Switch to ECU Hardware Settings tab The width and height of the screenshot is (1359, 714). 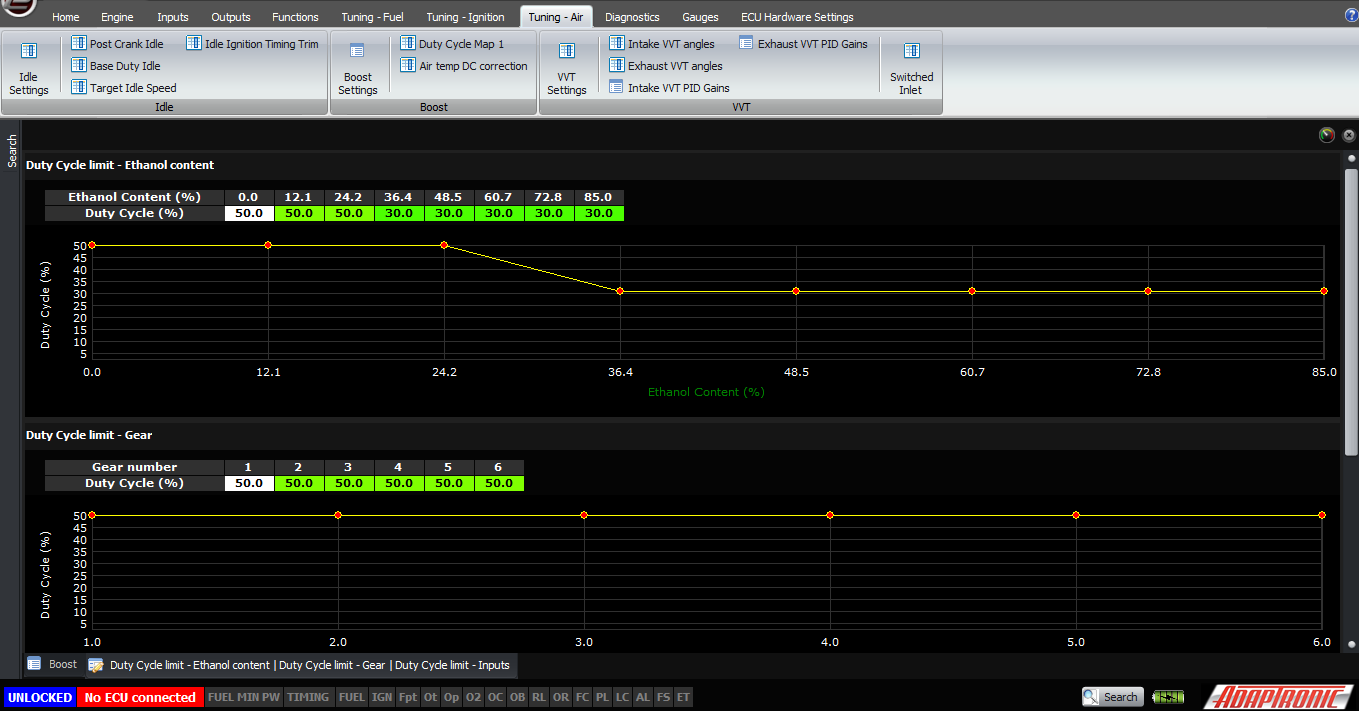797,17
